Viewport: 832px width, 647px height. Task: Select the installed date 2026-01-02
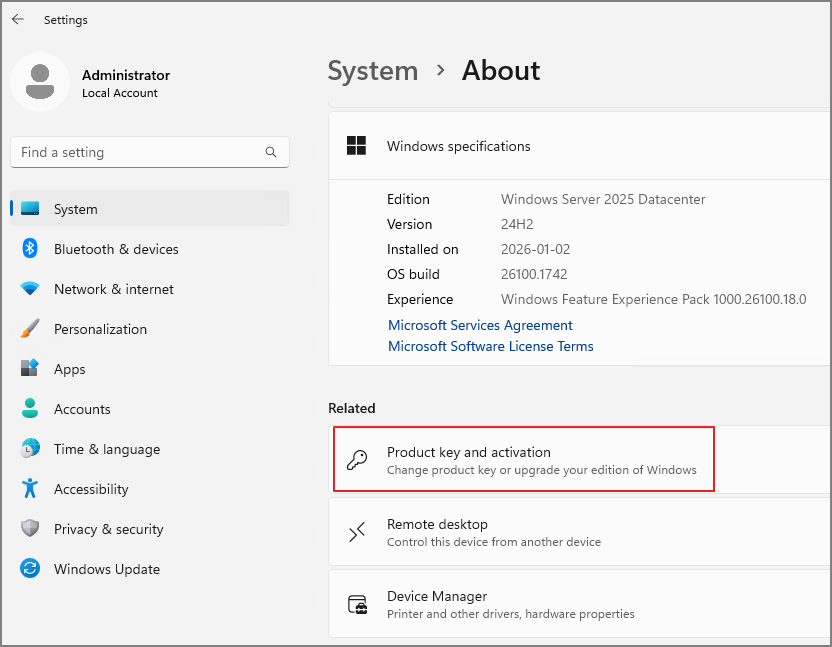535,249
